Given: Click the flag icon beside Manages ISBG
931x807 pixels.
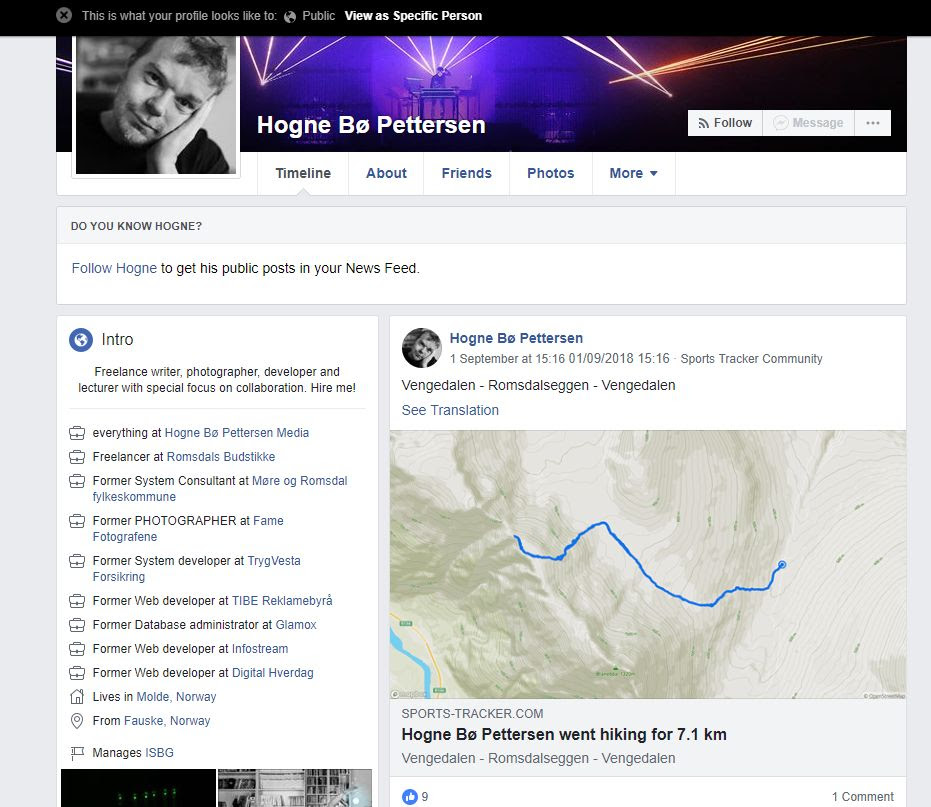Looking at the screenshot, I should 77,753.
